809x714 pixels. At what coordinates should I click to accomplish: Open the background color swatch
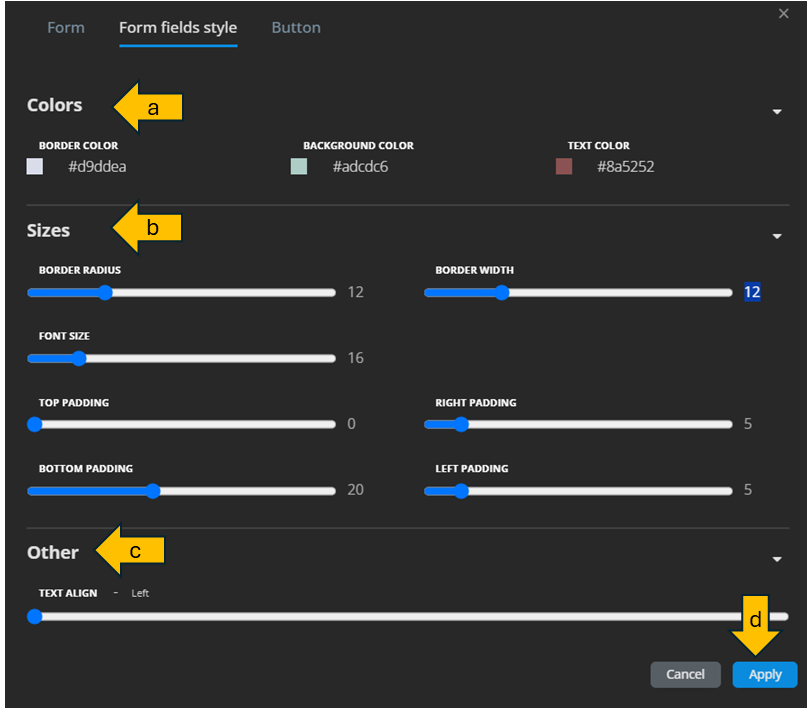point(299,167)
